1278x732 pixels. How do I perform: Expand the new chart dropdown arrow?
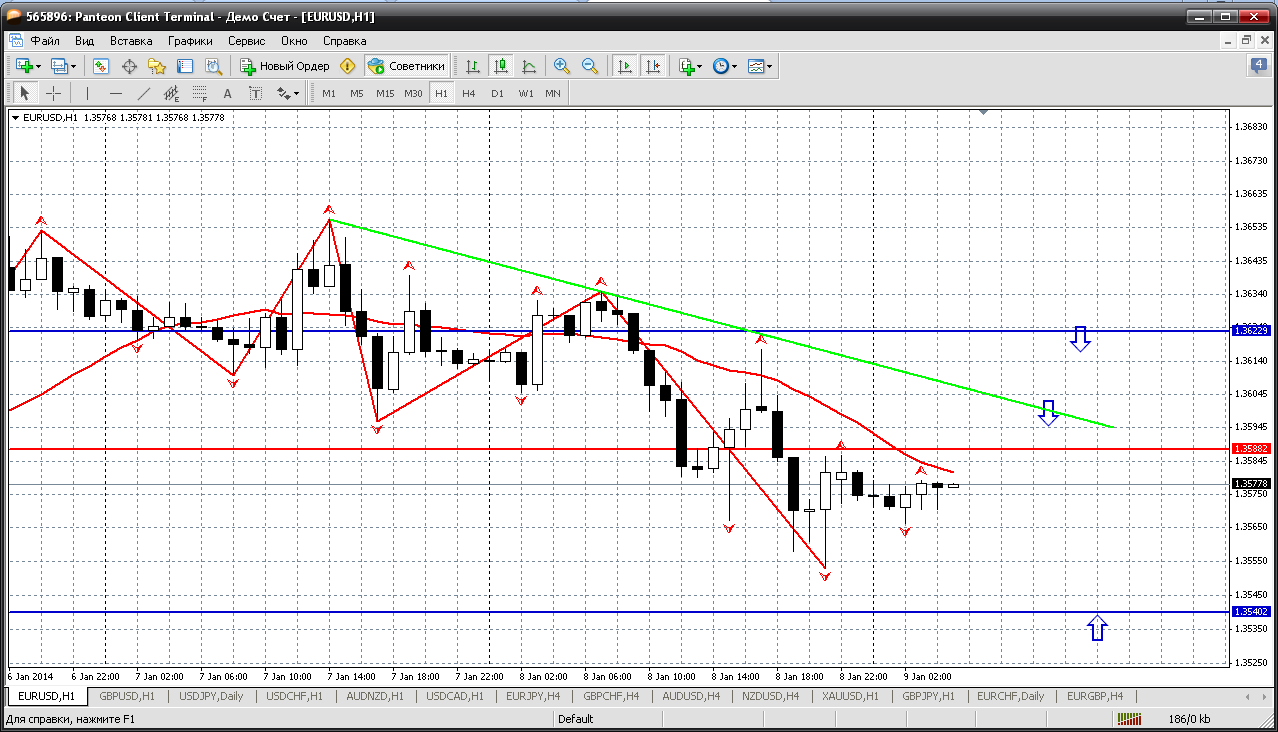tap(39, 66)
